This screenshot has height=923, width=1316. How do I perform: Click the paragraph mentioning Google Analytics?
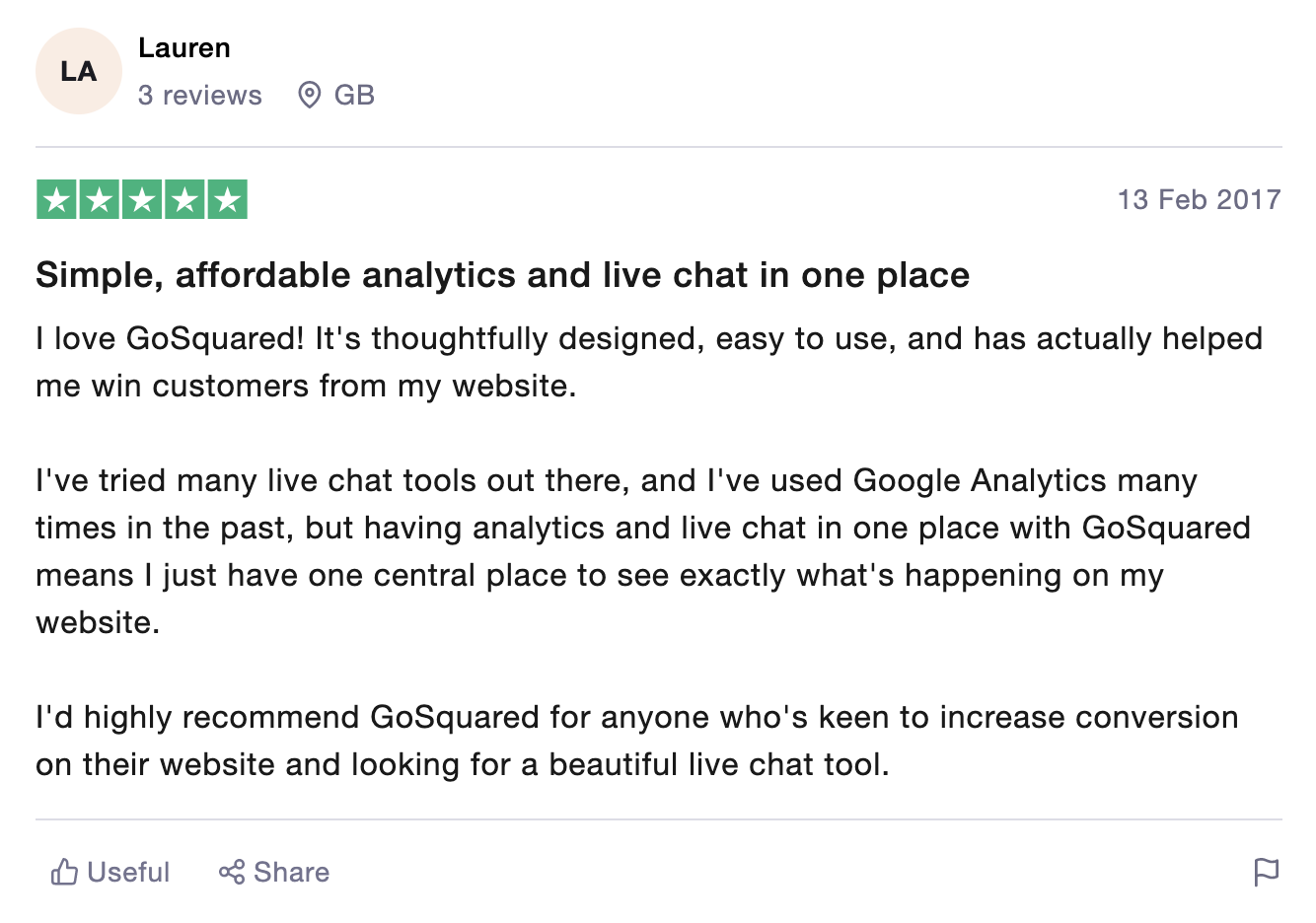coord(643,551)
